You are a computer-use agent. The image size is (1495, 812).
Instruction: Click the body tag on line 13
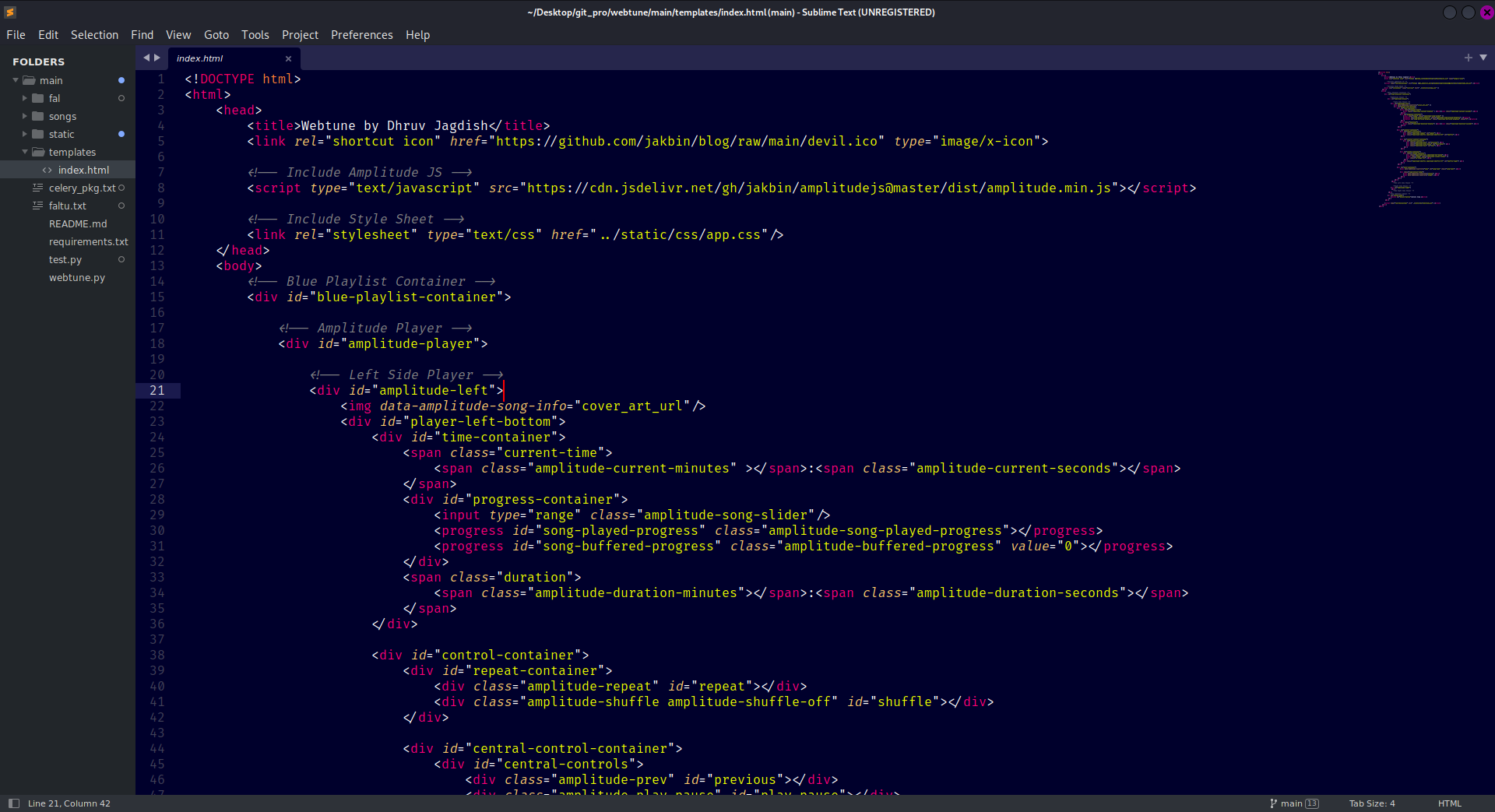[x=239, y=265]
